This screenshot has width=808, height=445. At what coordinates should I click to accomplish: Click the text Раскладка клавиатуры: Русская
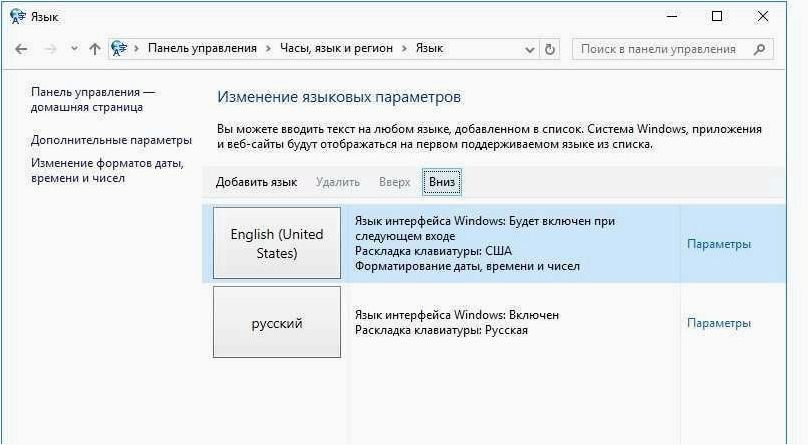441,330
